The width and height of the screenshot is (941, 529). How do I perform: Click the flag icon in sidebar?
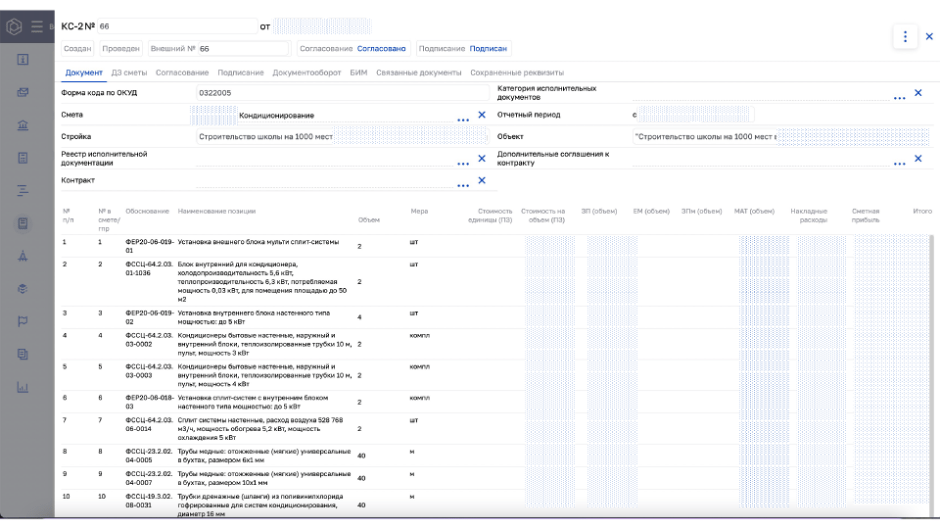coord(23,321)
